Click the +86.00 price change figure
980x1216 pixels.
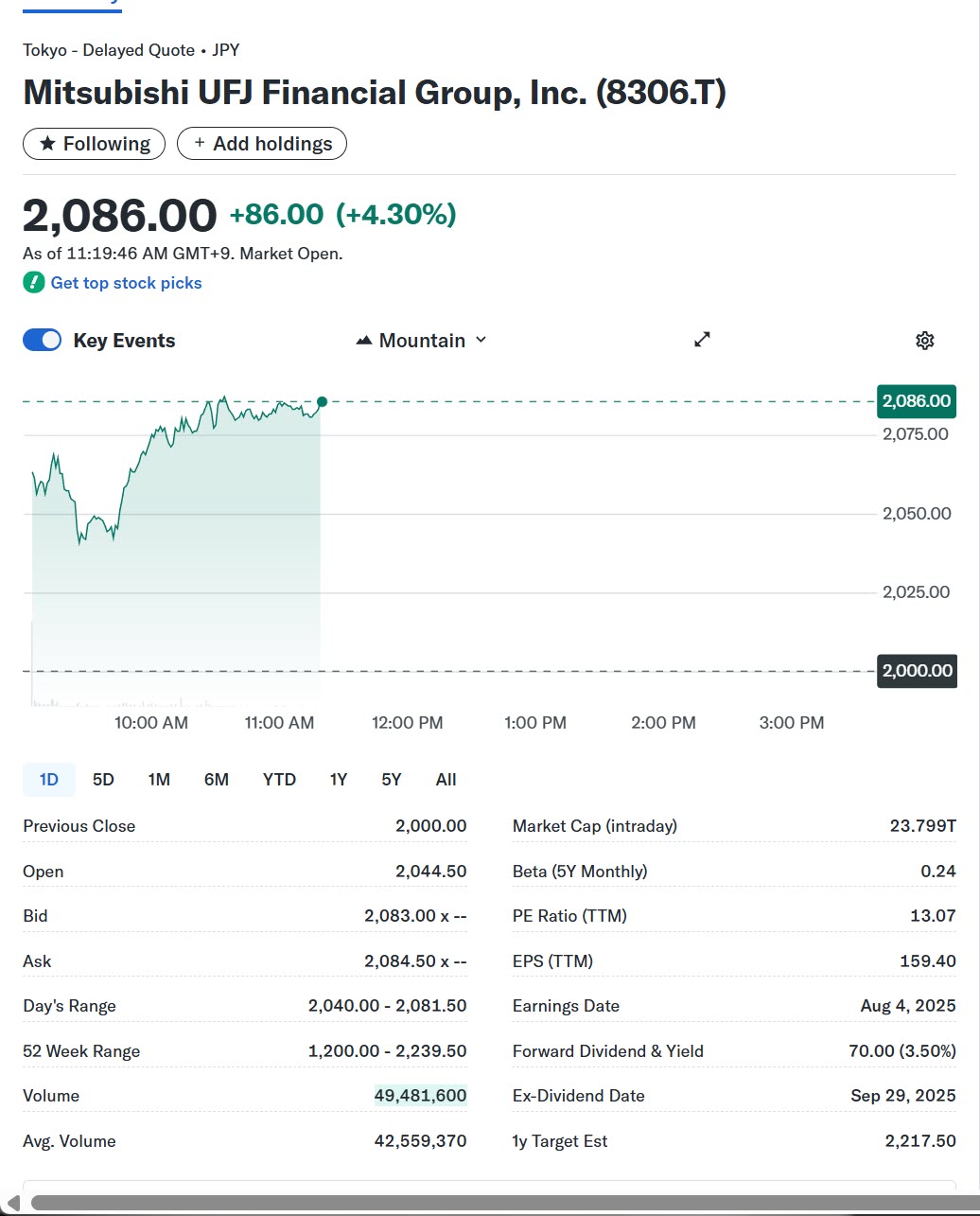pos(276,215)
